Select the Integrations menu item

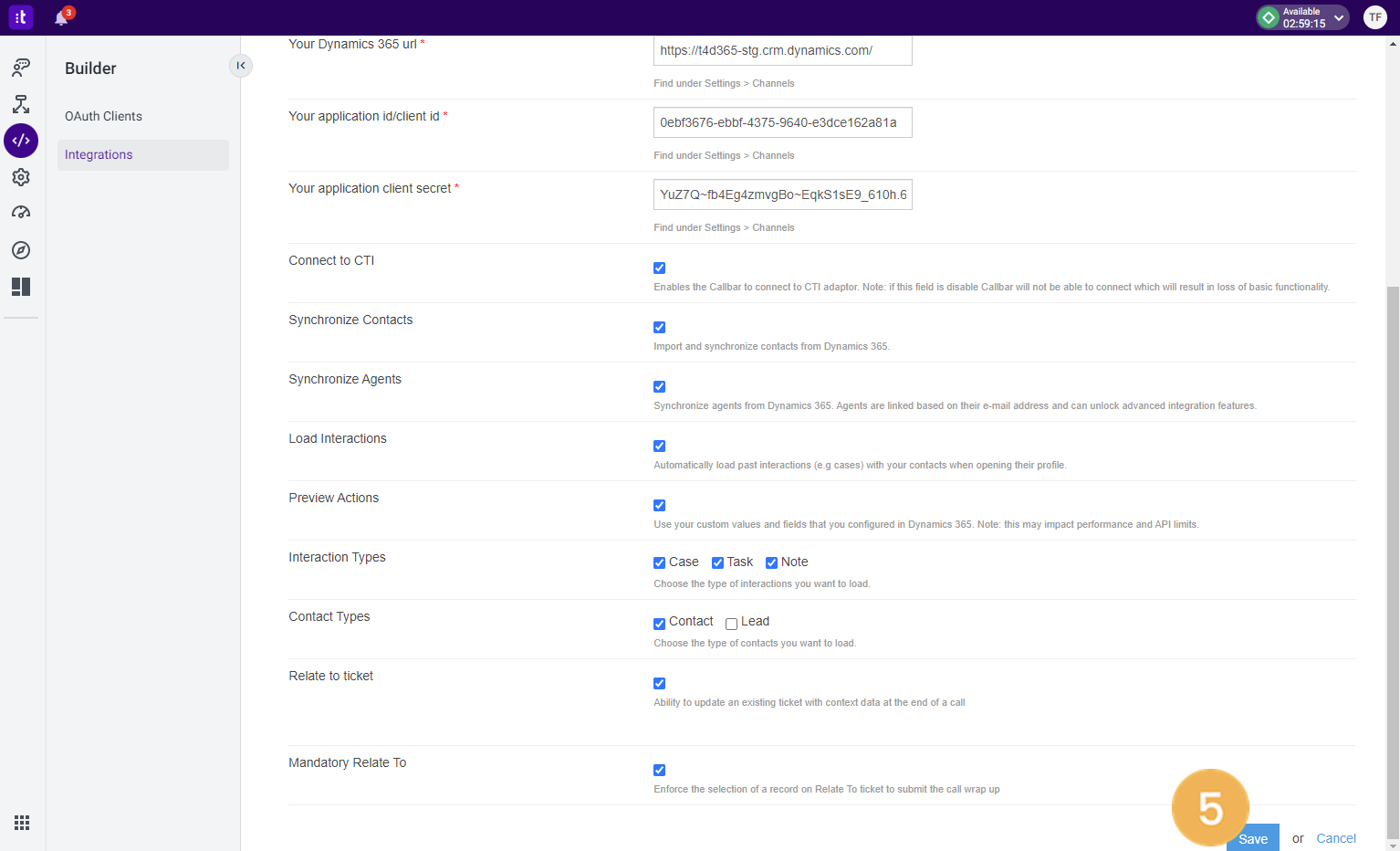[99, 154]
